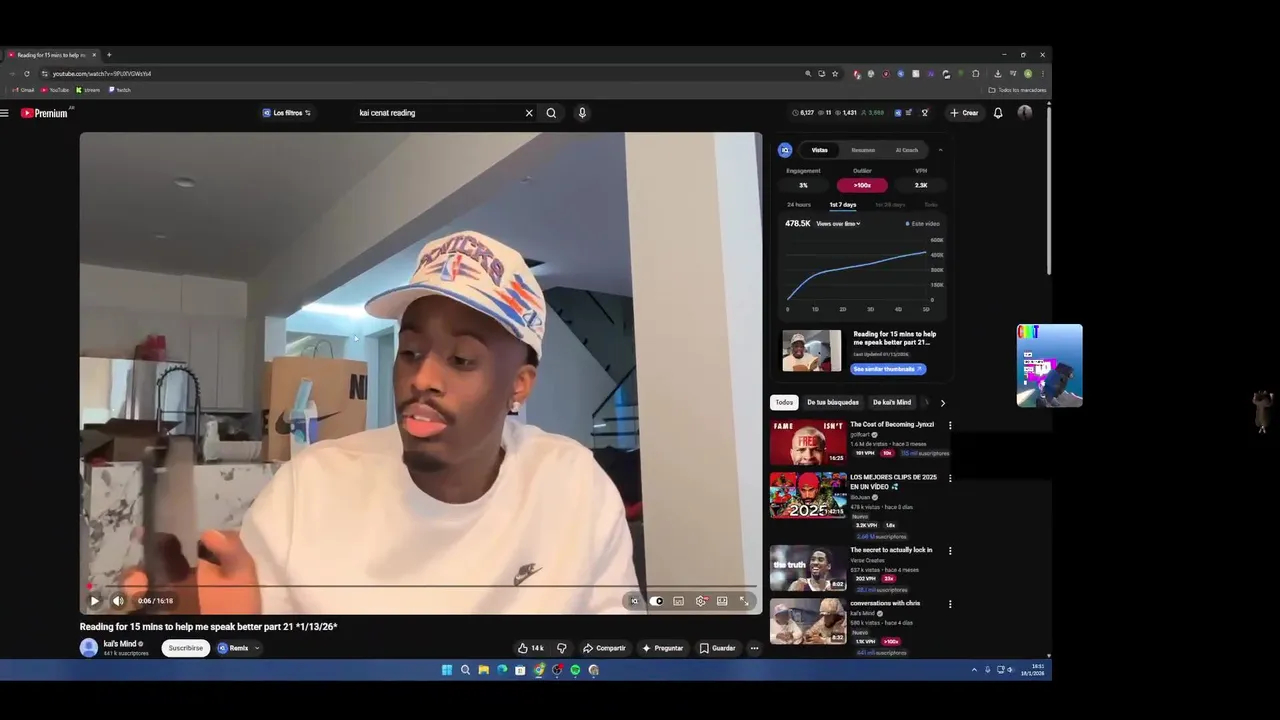
Task: Click the Crear button
Action: pyautogui.click(x=964, y=113)
